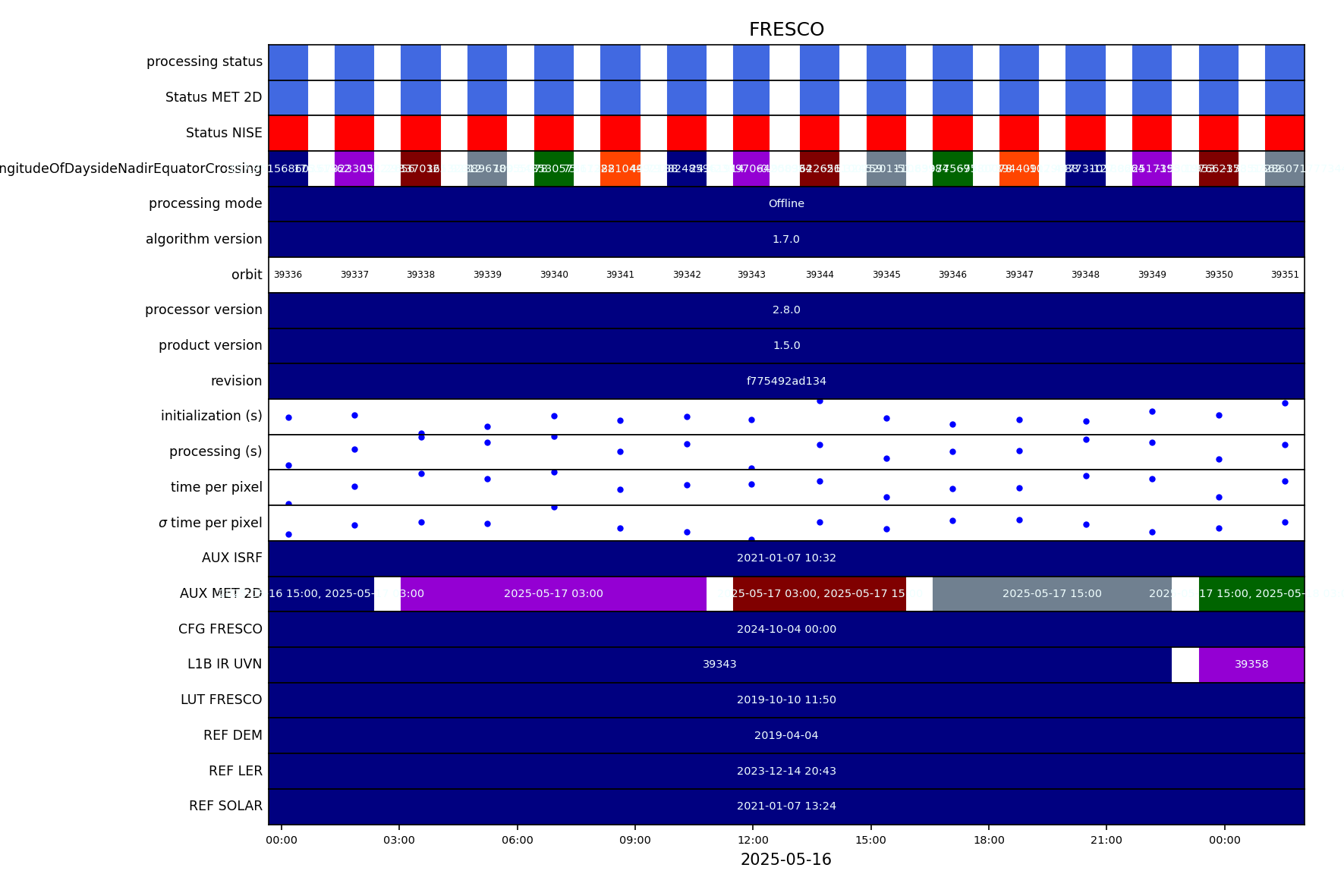Click orbit number 39336
Screen dimensions: 1344x896
click(288, 275)
